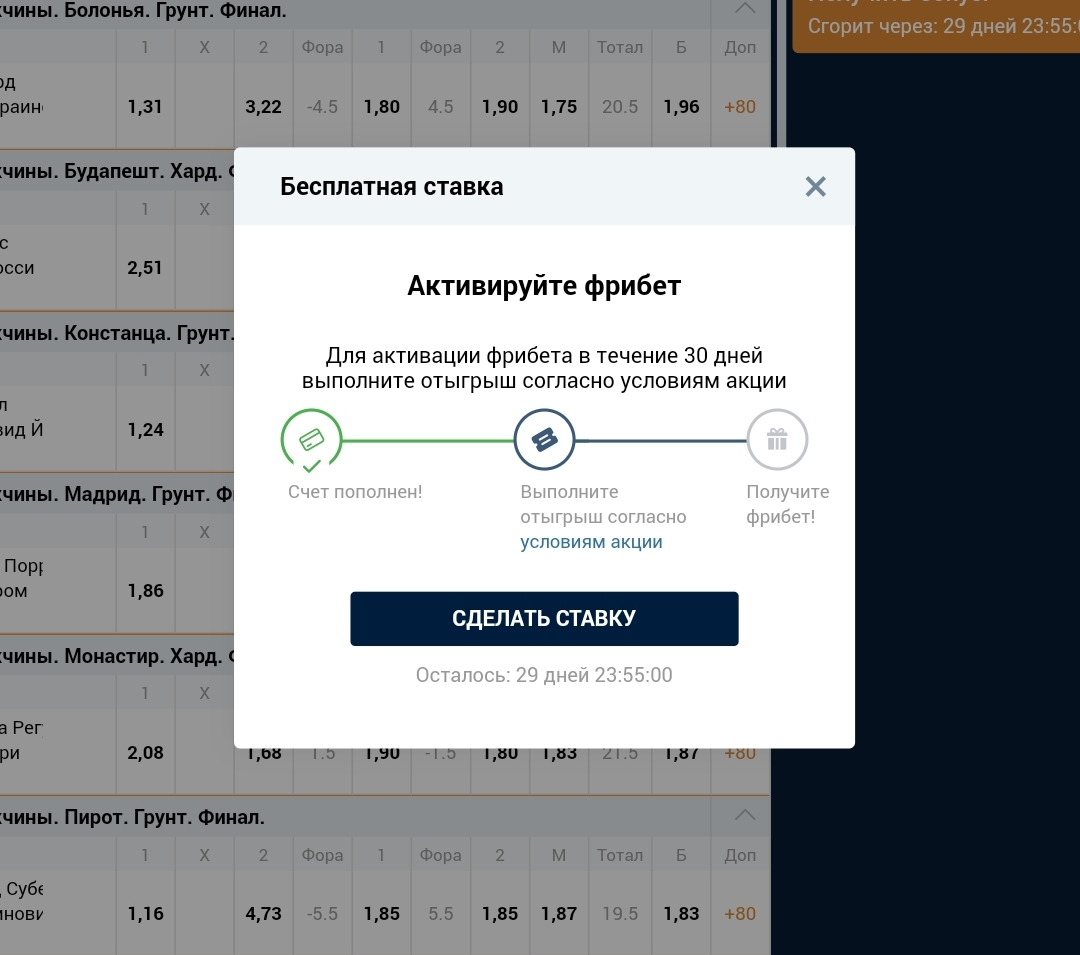Select odds 2,51 in the Будапешт match
This screenshot has width=1080, height=955.
pos(145,268)
